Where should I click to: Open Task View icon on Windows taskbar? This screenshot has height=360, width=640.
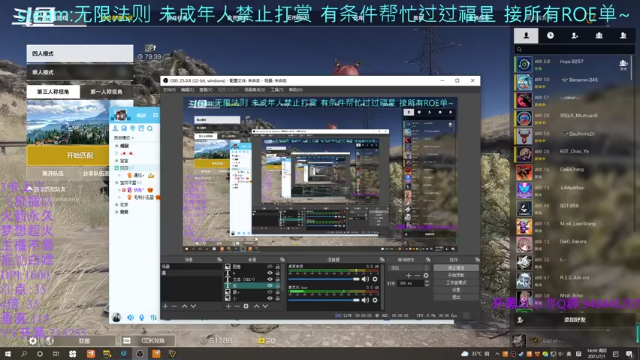click(x=56, y=354)
